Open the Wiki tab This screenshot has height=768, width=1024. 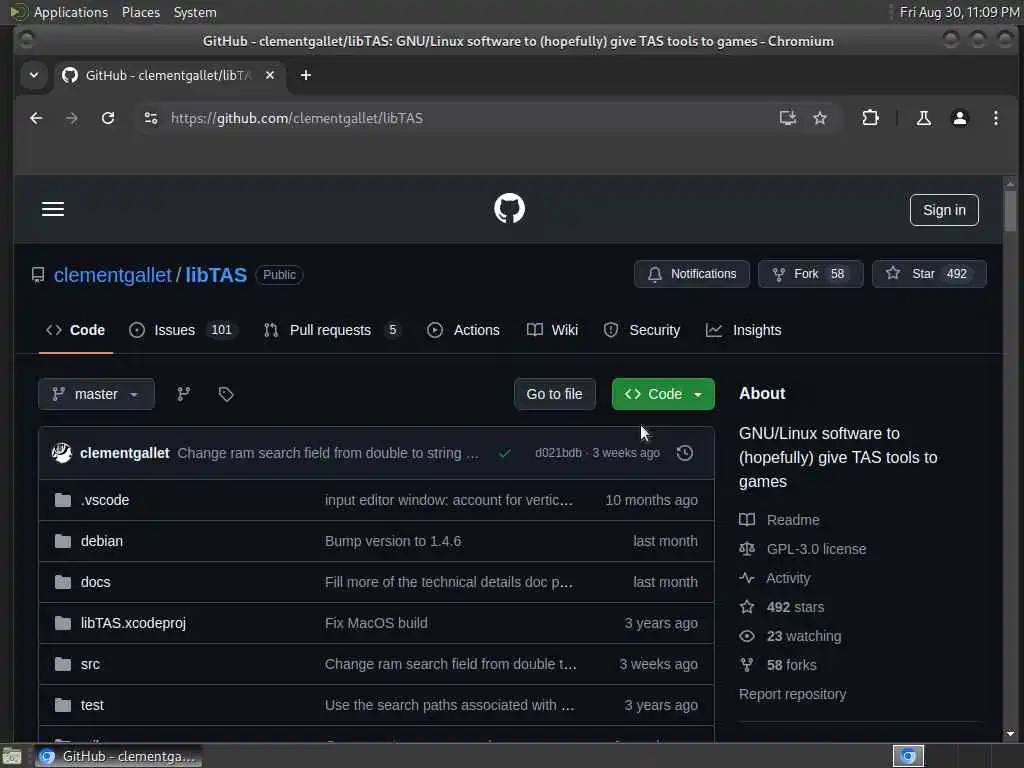(552, 330)
